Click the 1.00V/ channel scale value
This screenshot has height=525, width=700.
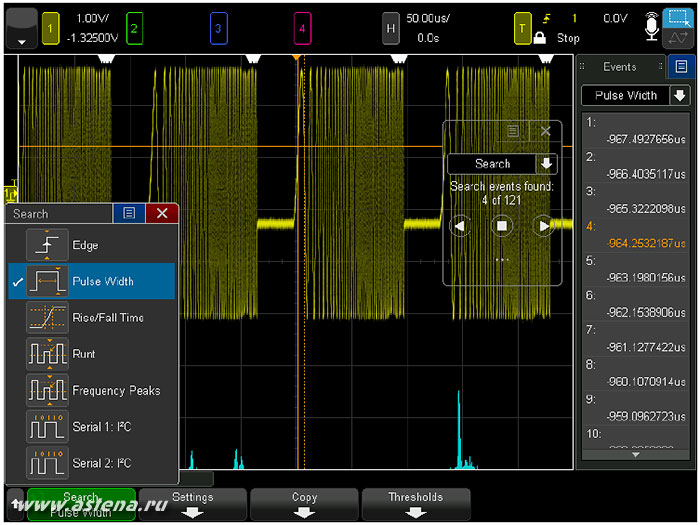tap(92, 18)
